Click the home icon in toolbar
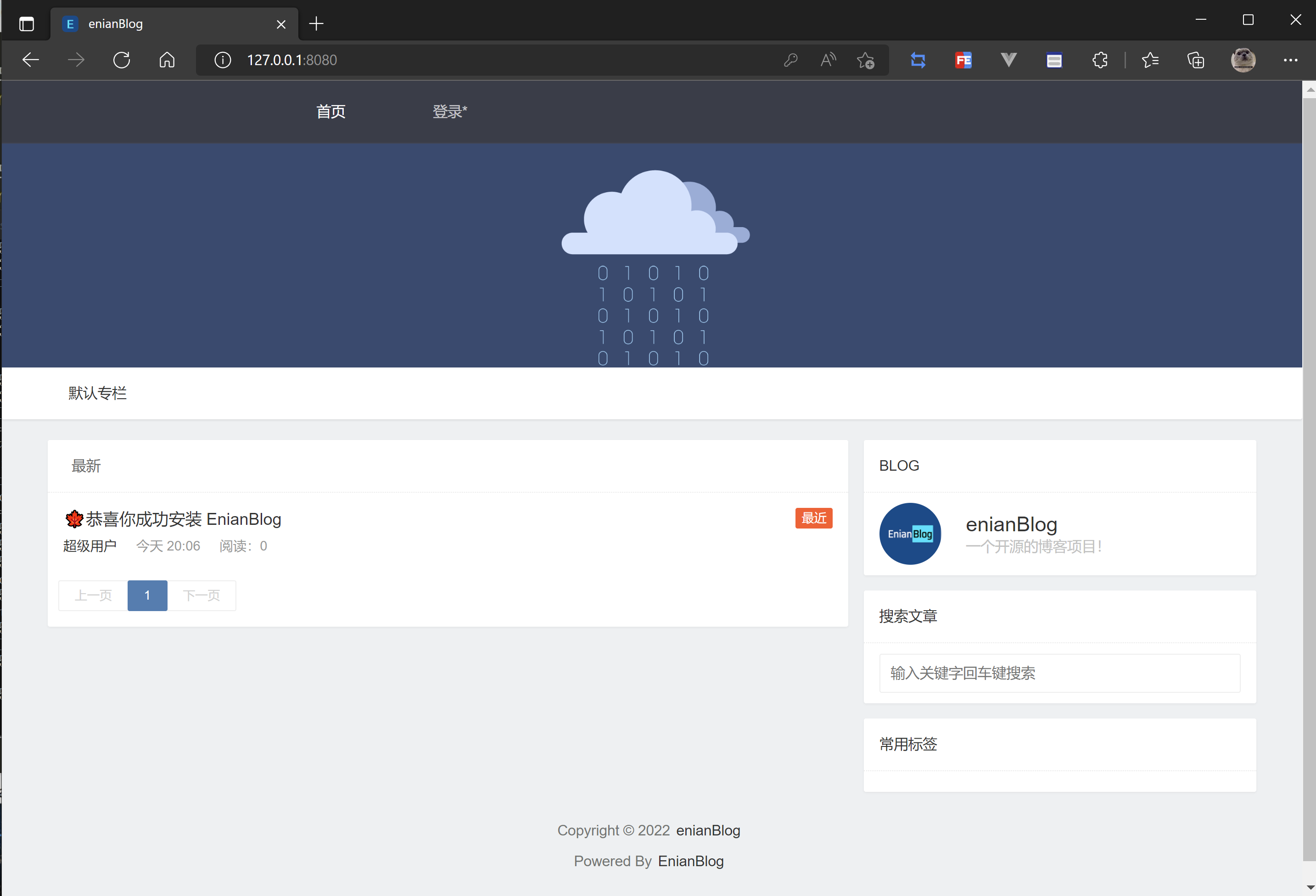Viewport: 1316px width, 896px height. [x=167, y=60]
